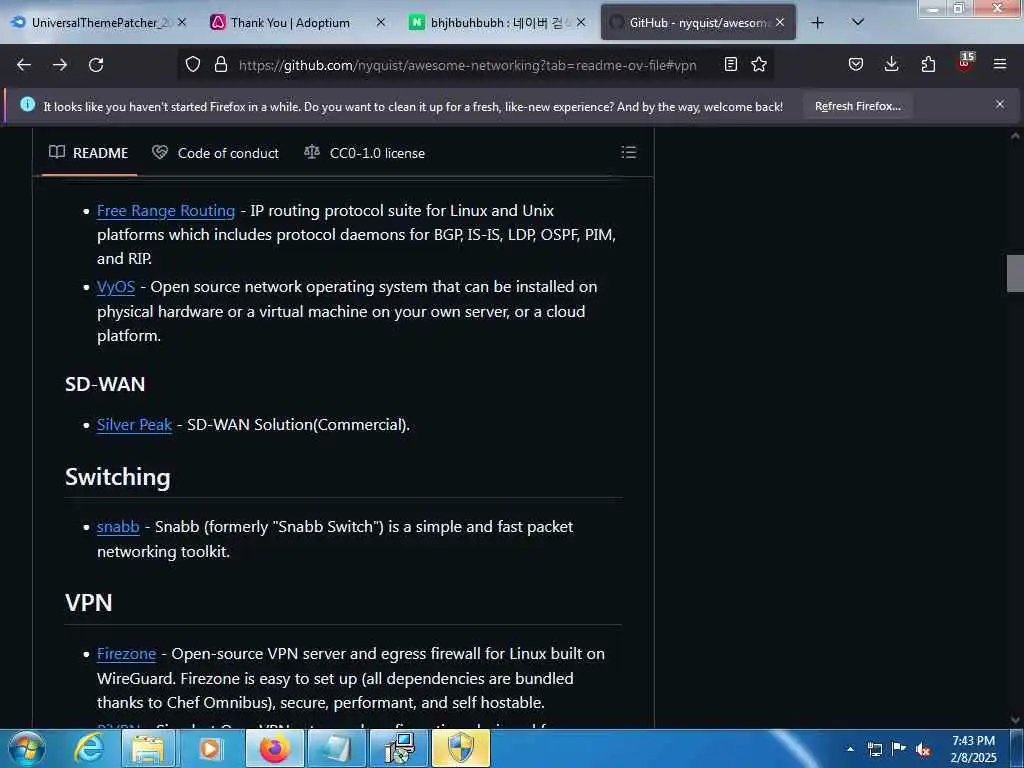Open muted volume tray icon
The height and width of the screenshot is (768, 1024).
(923, 749)
